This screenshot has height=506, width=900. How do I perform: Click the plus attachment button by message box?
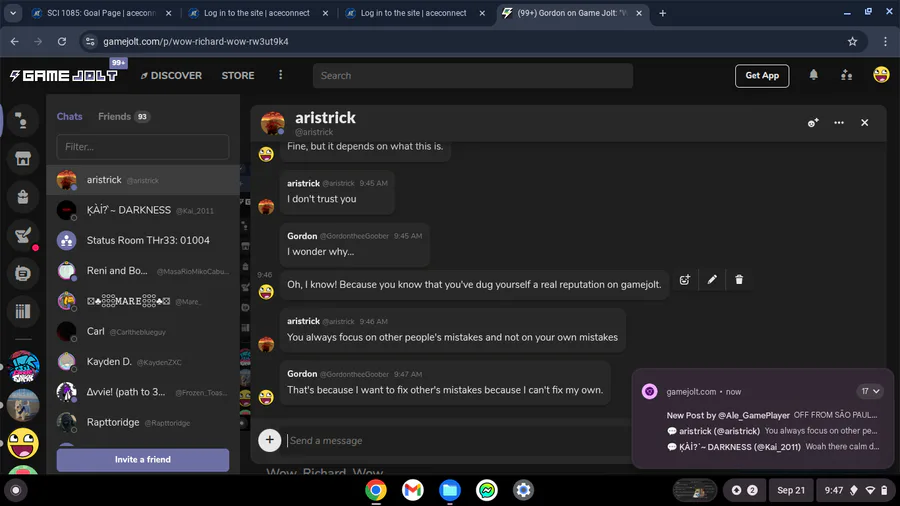(269, 440)
